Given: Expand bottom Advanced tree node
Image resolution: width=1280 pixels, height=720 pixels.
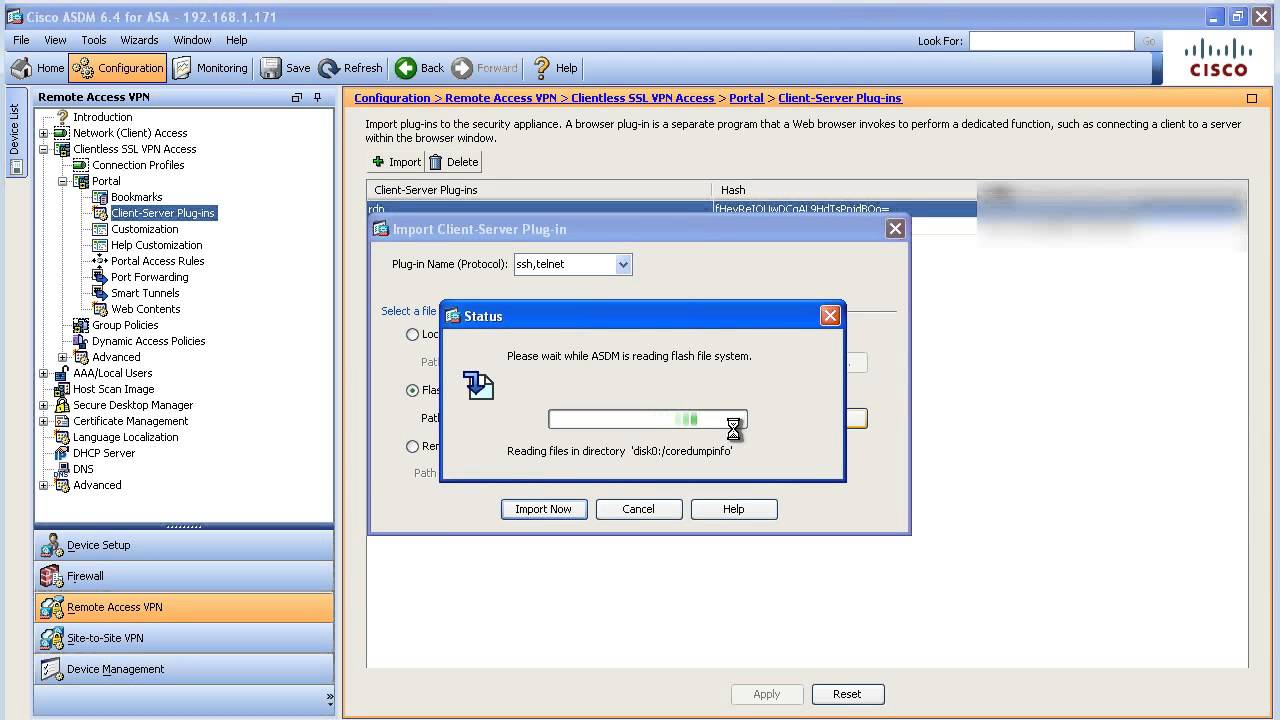Looking at the screenshot, I should (x=43, y=485).
